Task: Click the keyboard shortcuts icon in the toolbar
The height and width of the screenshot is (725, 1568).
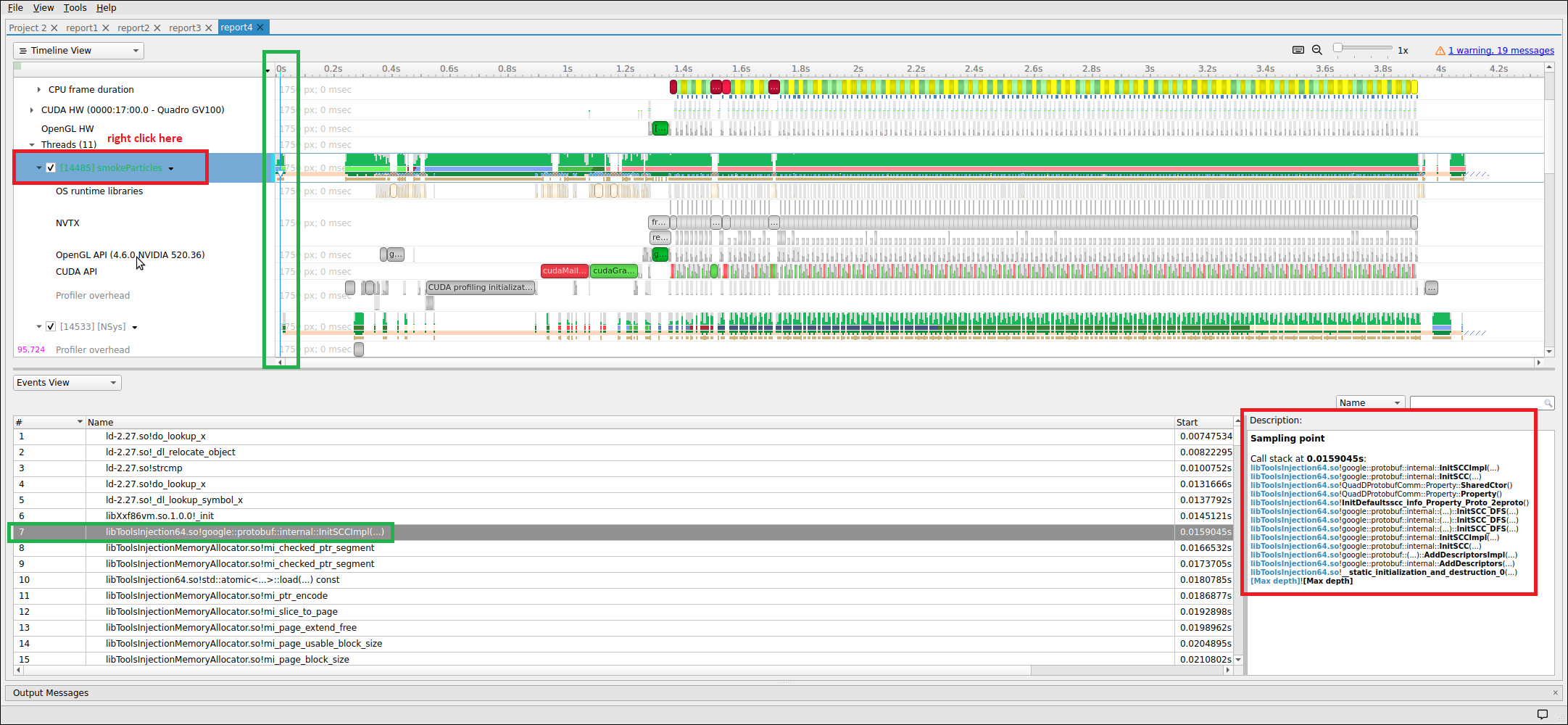Action: click(x=1298, y=49)
